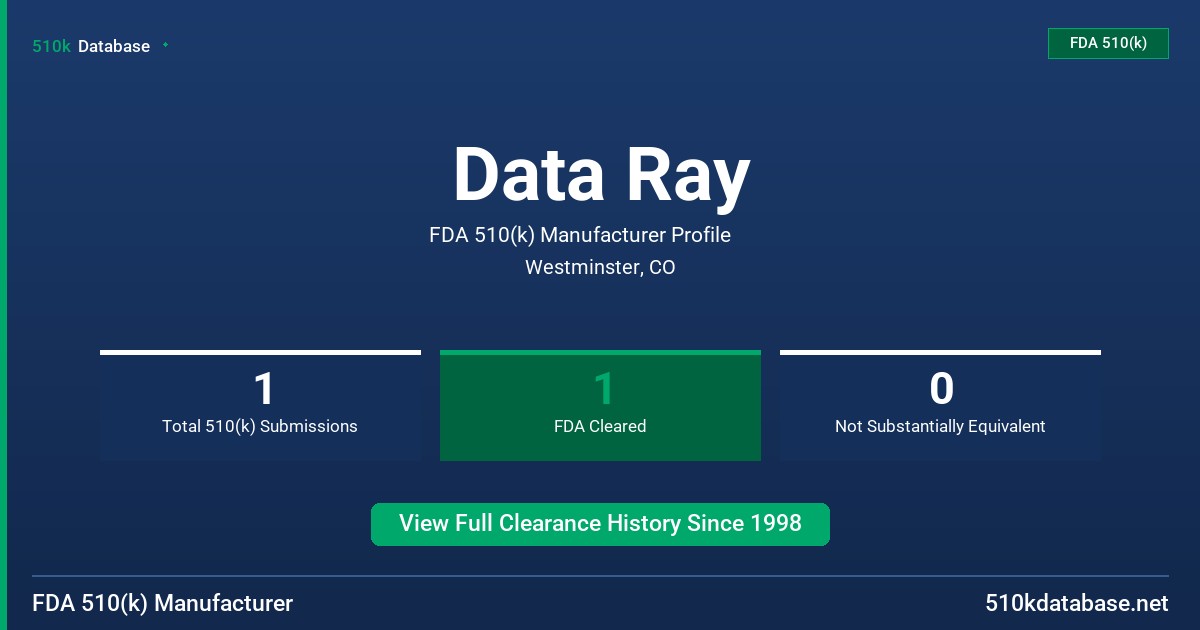Open View Full Clearance History Since 1998
This screenshot has height=630, width=1200.
(600, 524)
